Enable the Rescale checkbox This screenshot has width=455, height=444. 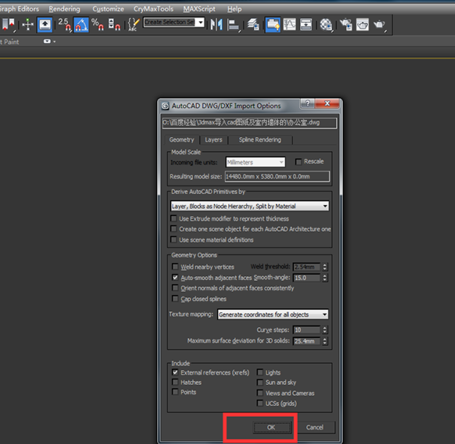pos(298,162)
